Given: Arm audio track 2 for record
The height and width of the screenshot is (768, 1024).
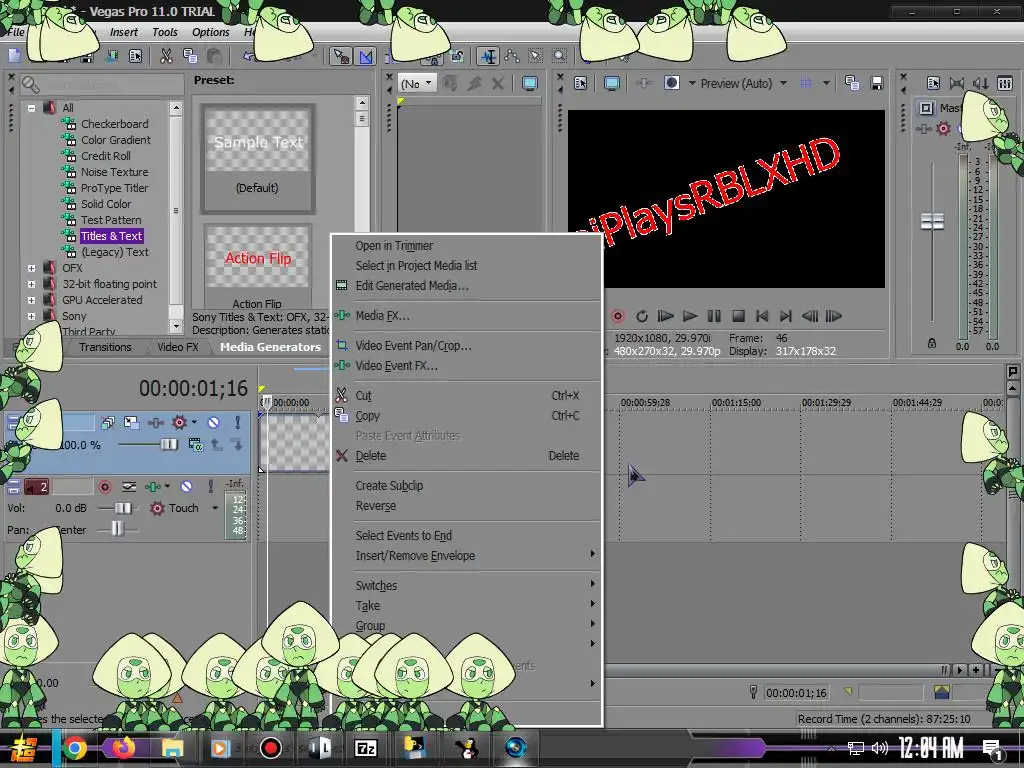Looking at the screenshot, I should 104,487.
